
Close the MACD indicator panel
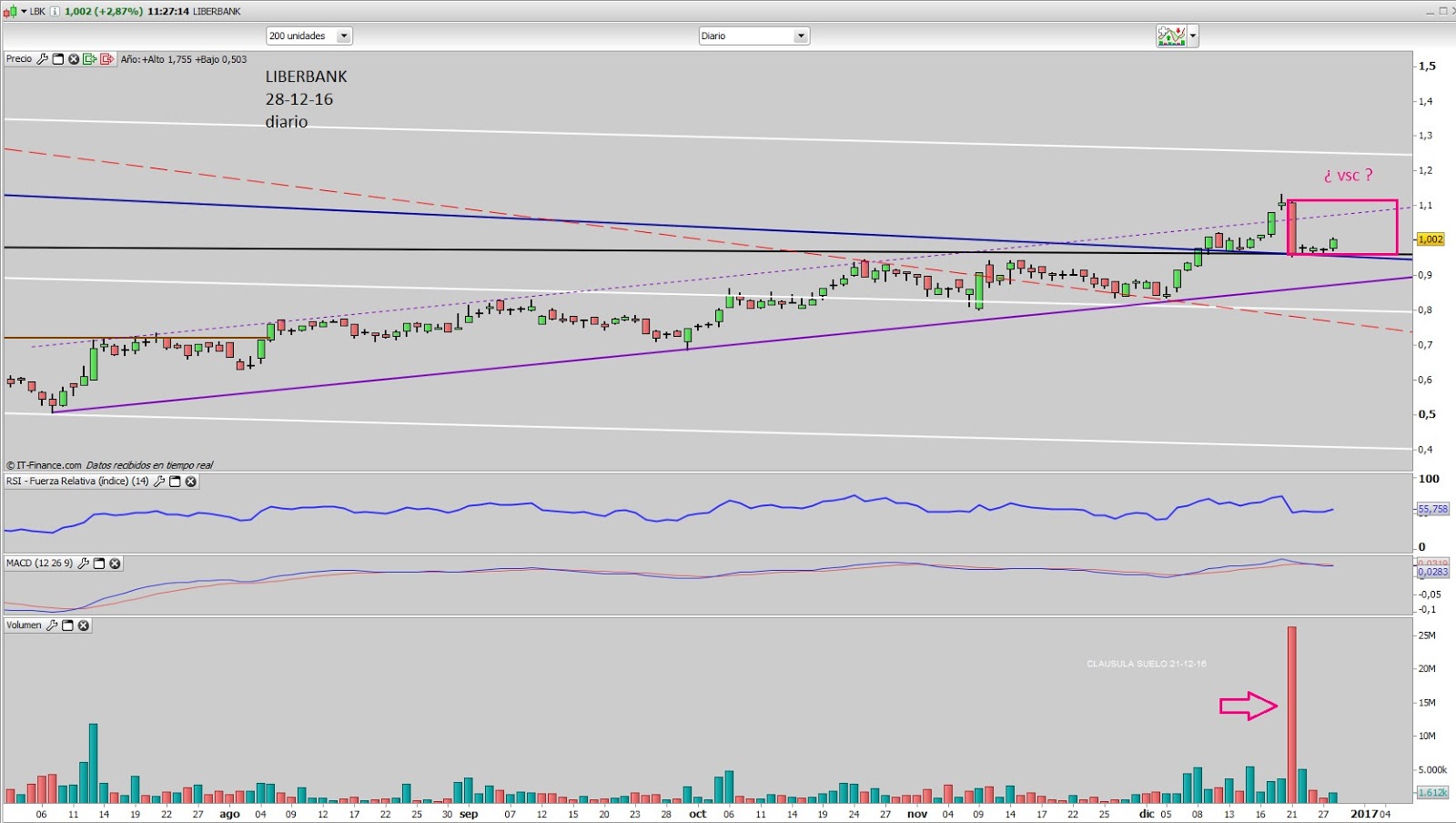click(x=115, y=564)
